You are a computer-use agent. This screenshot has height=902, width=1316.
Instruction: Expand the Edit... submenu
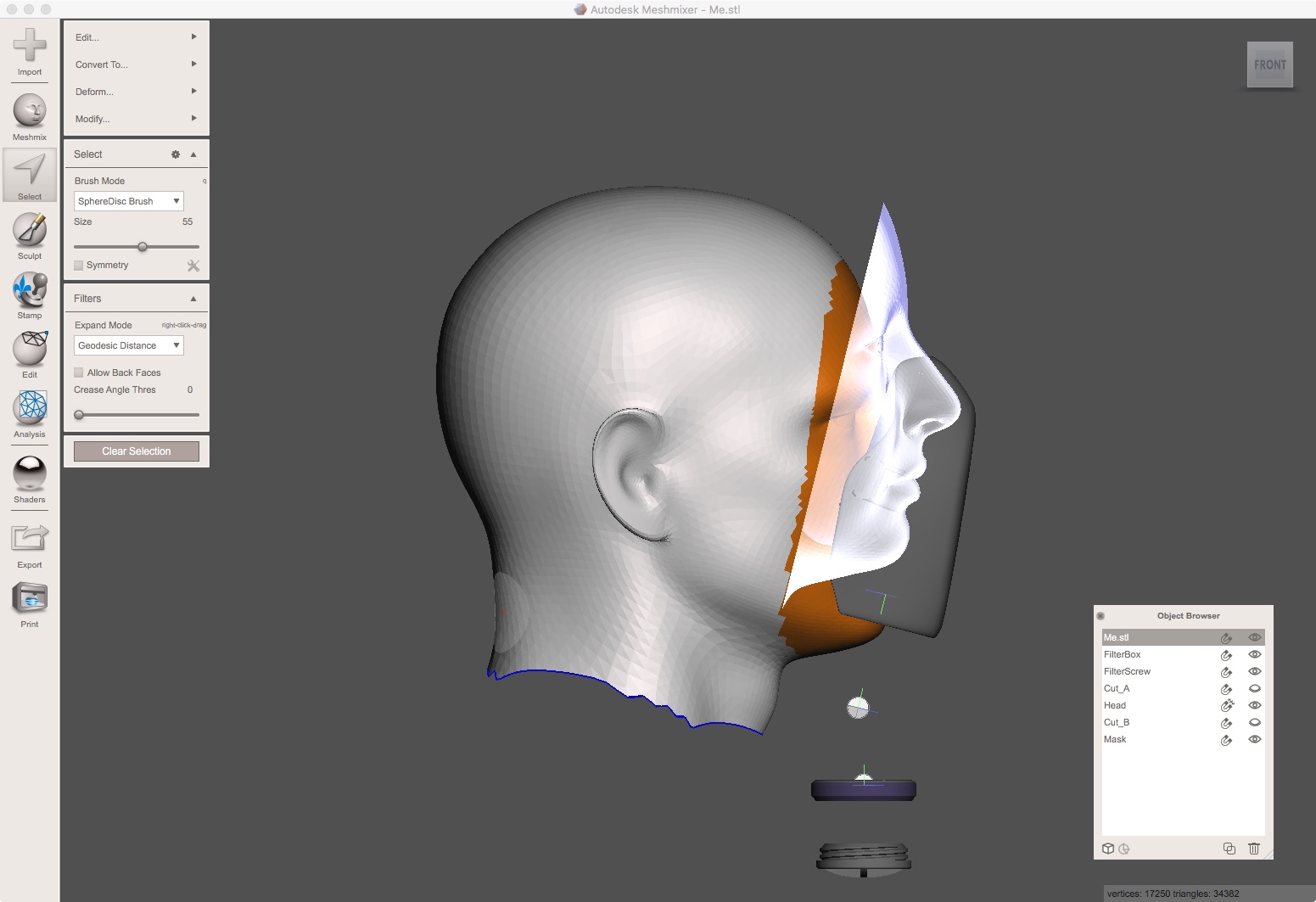click(x=137, y=37)
